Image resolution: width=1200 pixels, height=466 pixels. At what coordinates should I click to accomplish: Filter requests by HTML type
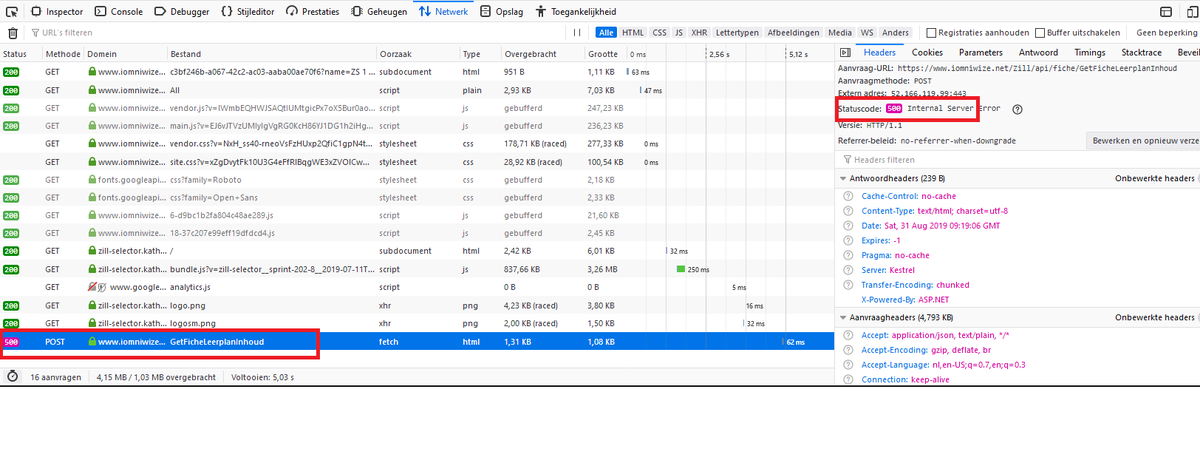click(633, 33)
